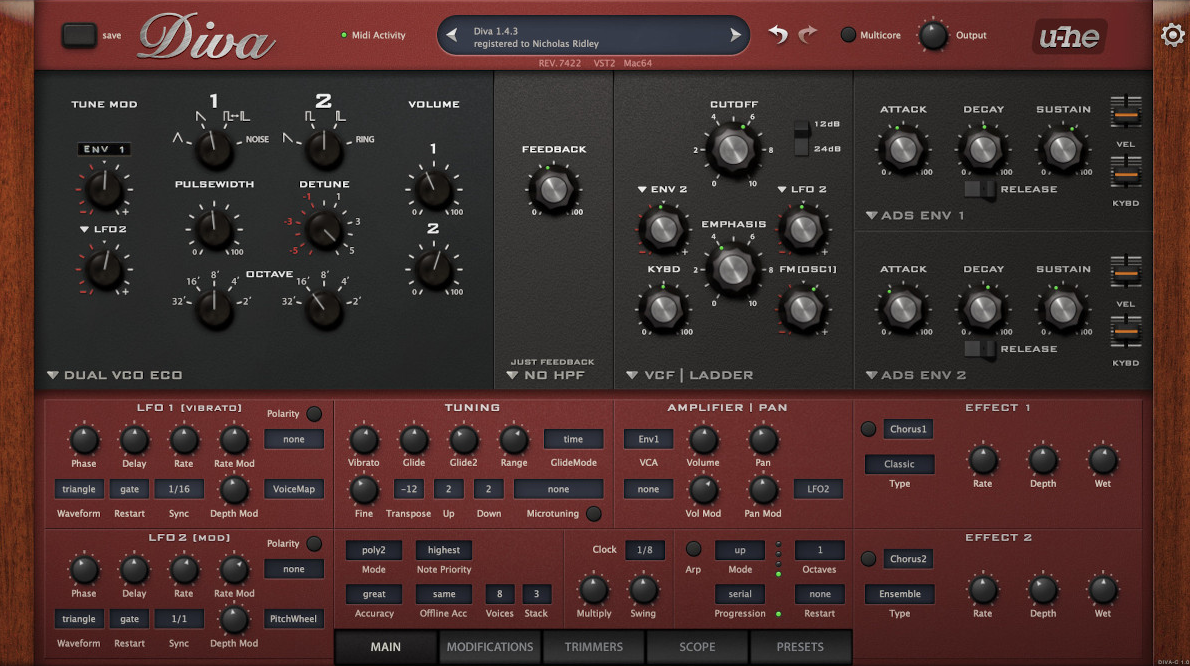This screenshot has width=1190, height=666.
Task: Toggle LFO 1 Polarity button
Action: [313, 414]
